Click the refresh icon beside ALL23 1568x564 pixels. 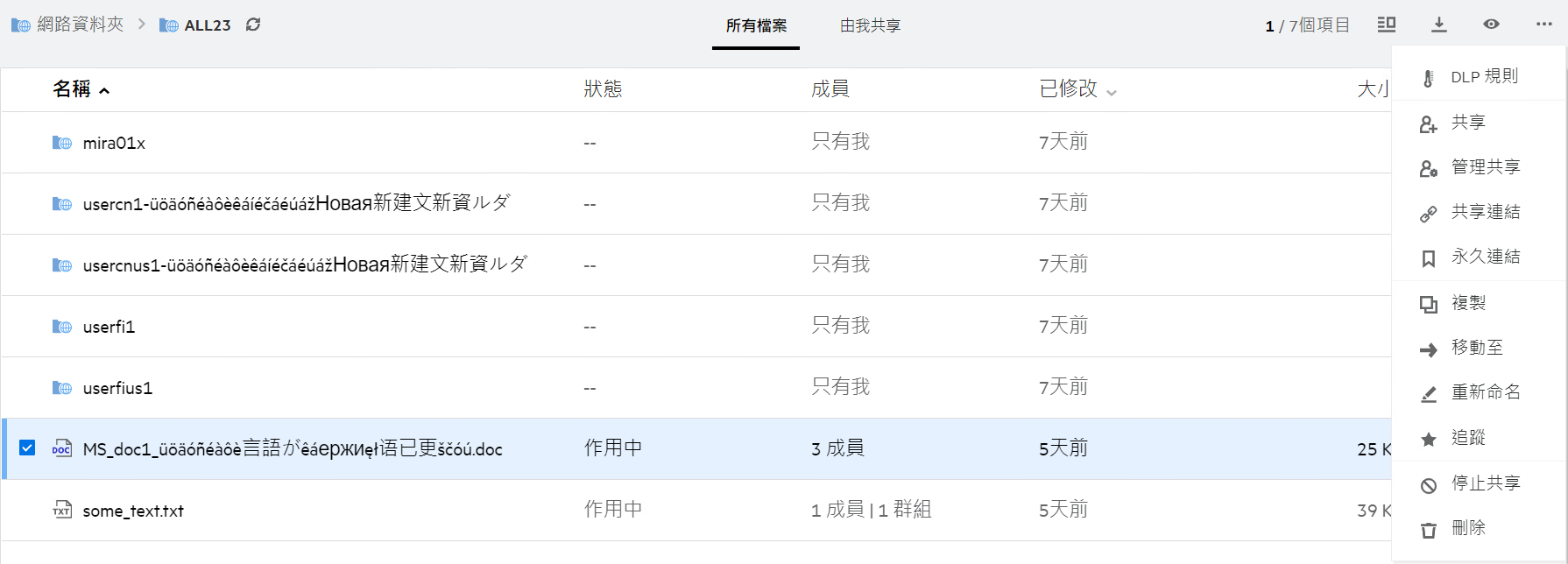point(253,25)
